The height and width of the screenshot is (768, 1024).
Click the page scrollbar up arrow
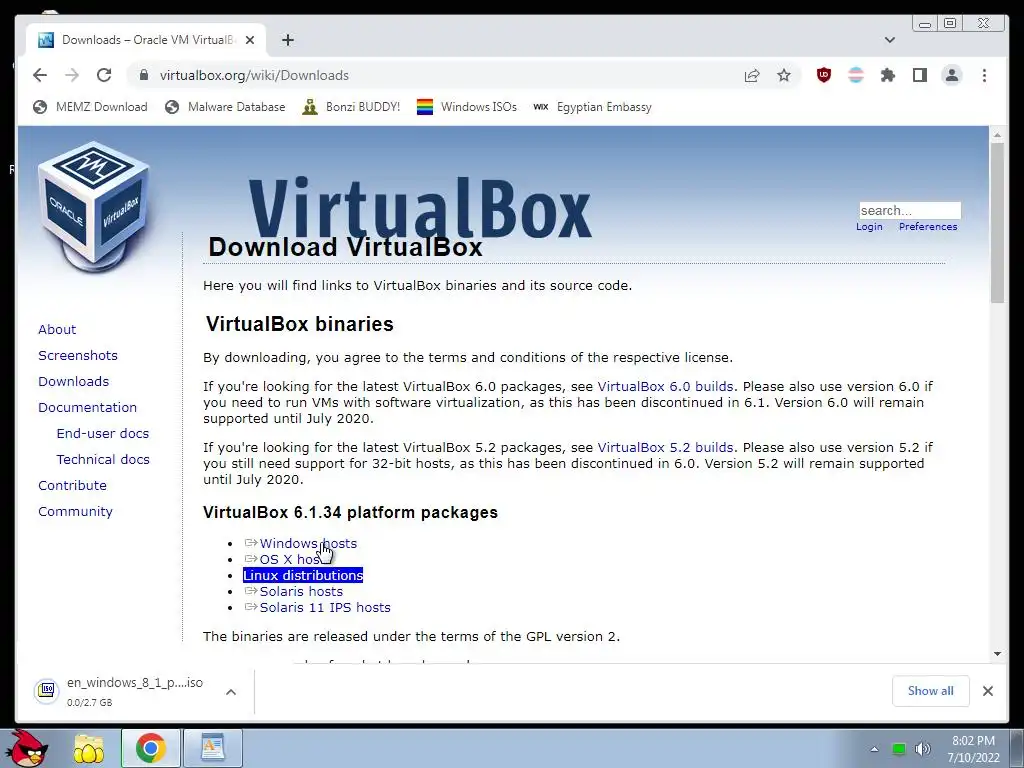point(997,135)
